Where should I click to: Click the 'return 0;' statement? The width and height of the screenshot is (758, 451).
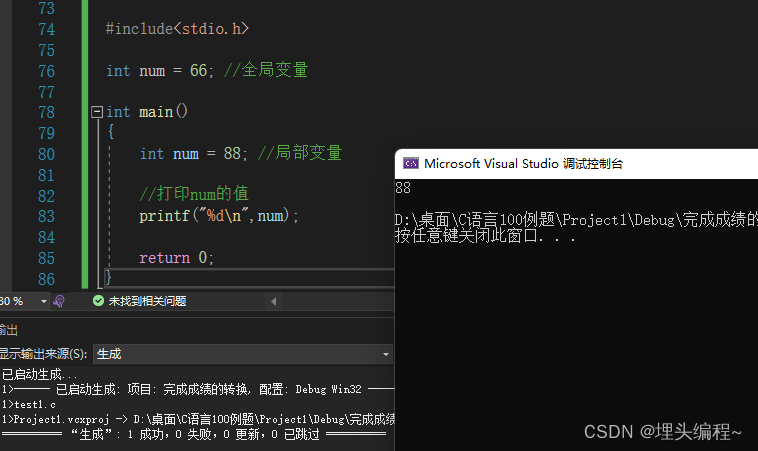pyautogui.click(x=176, y=258)
